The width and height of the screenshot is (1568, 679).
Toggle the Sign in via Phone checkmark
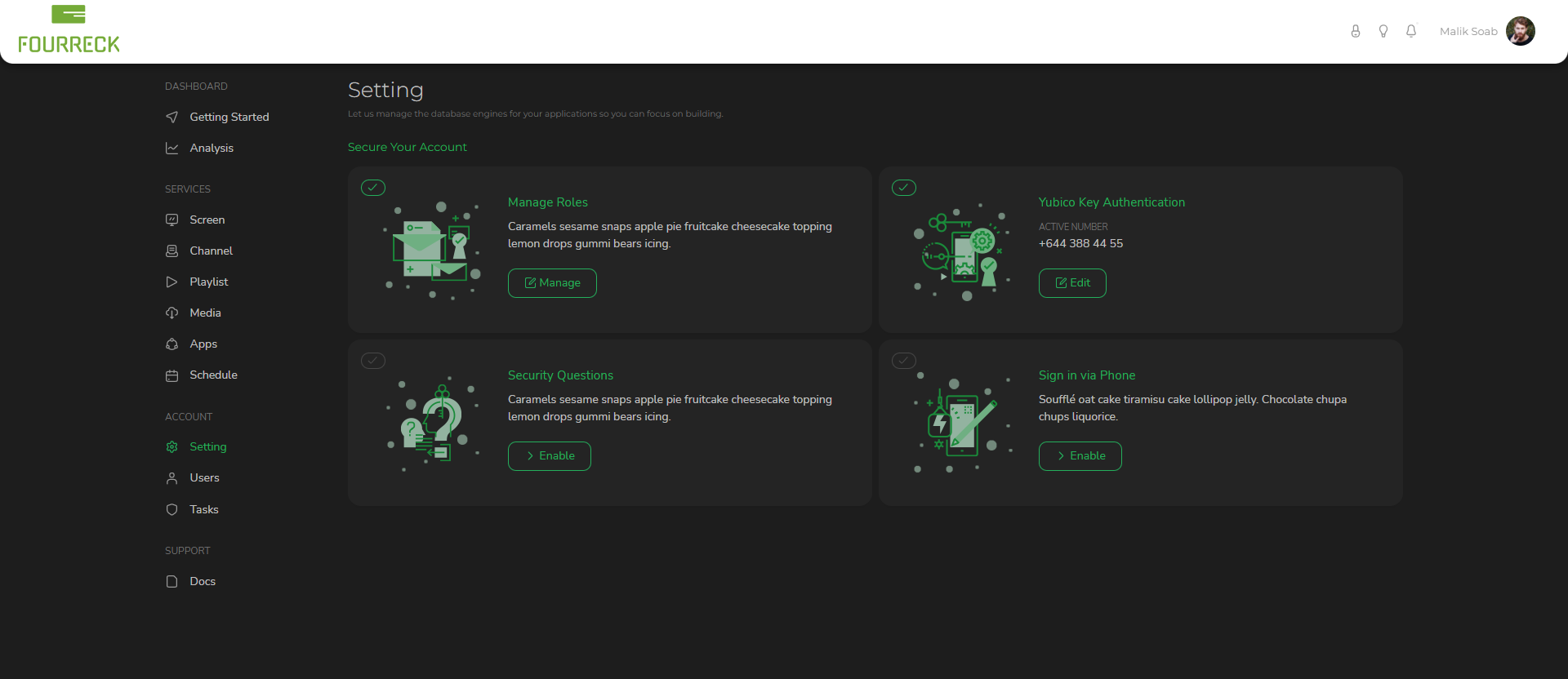904,361
